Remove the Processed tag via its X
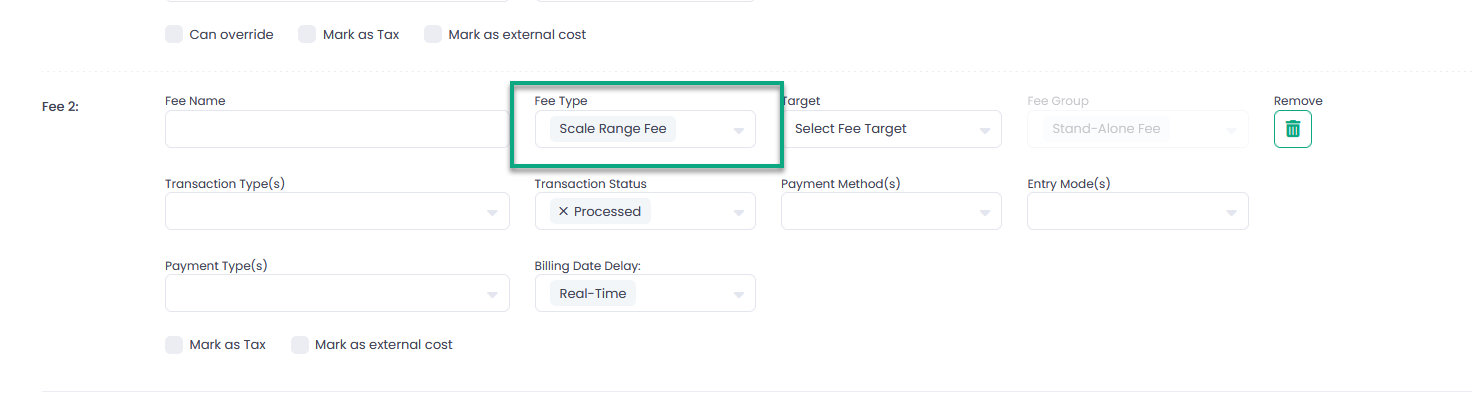Screen dimensions: 1472x416 564,212
